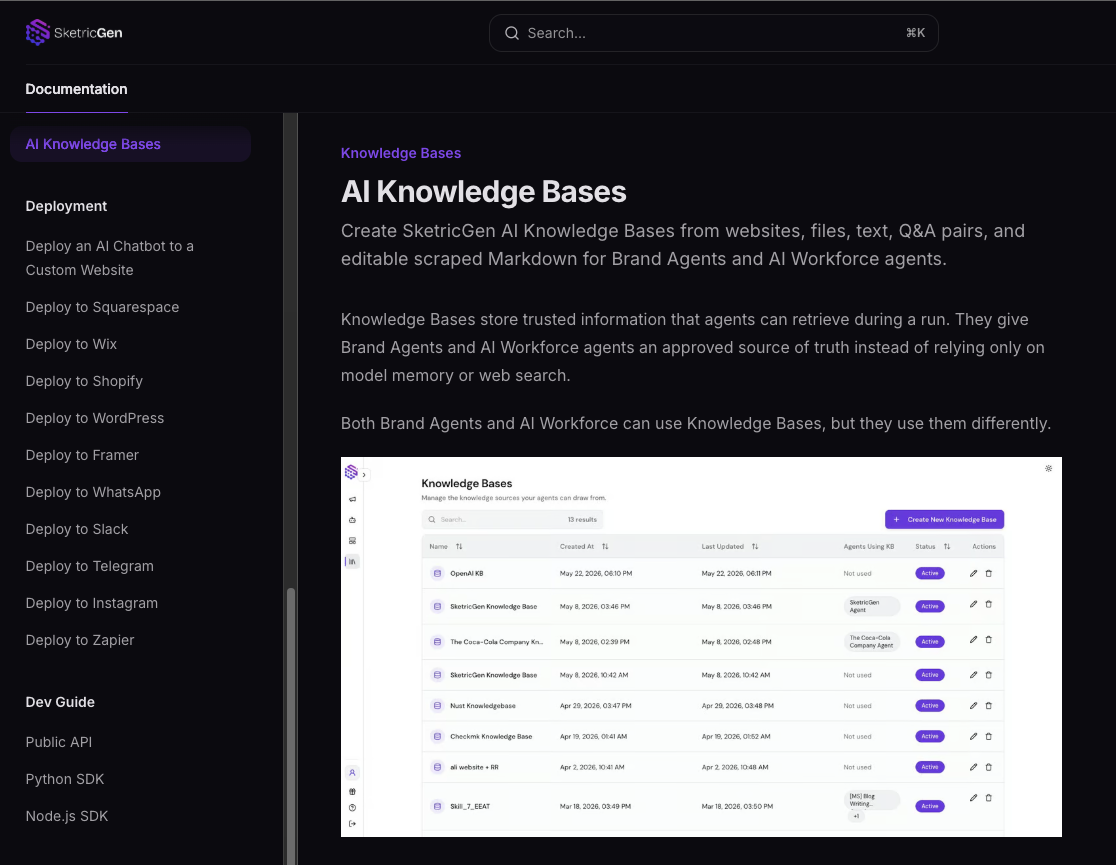Click the SketricGen logo in the header
The image size is (1116, 865).
pos(74,33)
